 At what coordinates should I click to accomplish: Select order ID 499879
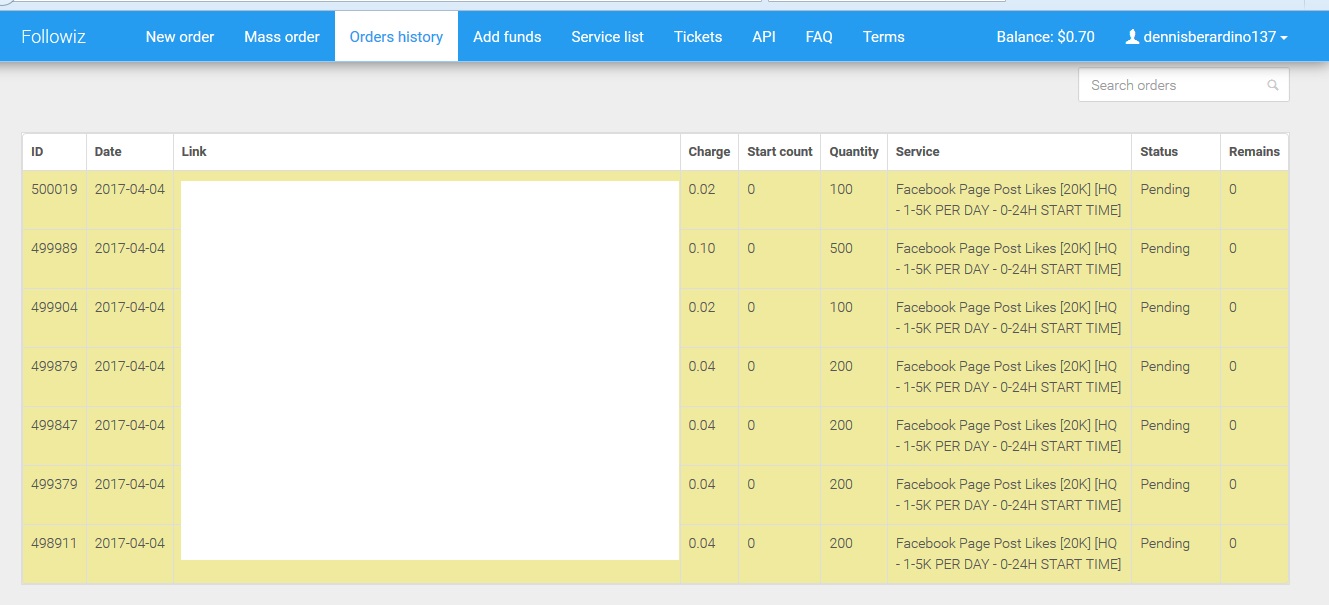(54, 366)
